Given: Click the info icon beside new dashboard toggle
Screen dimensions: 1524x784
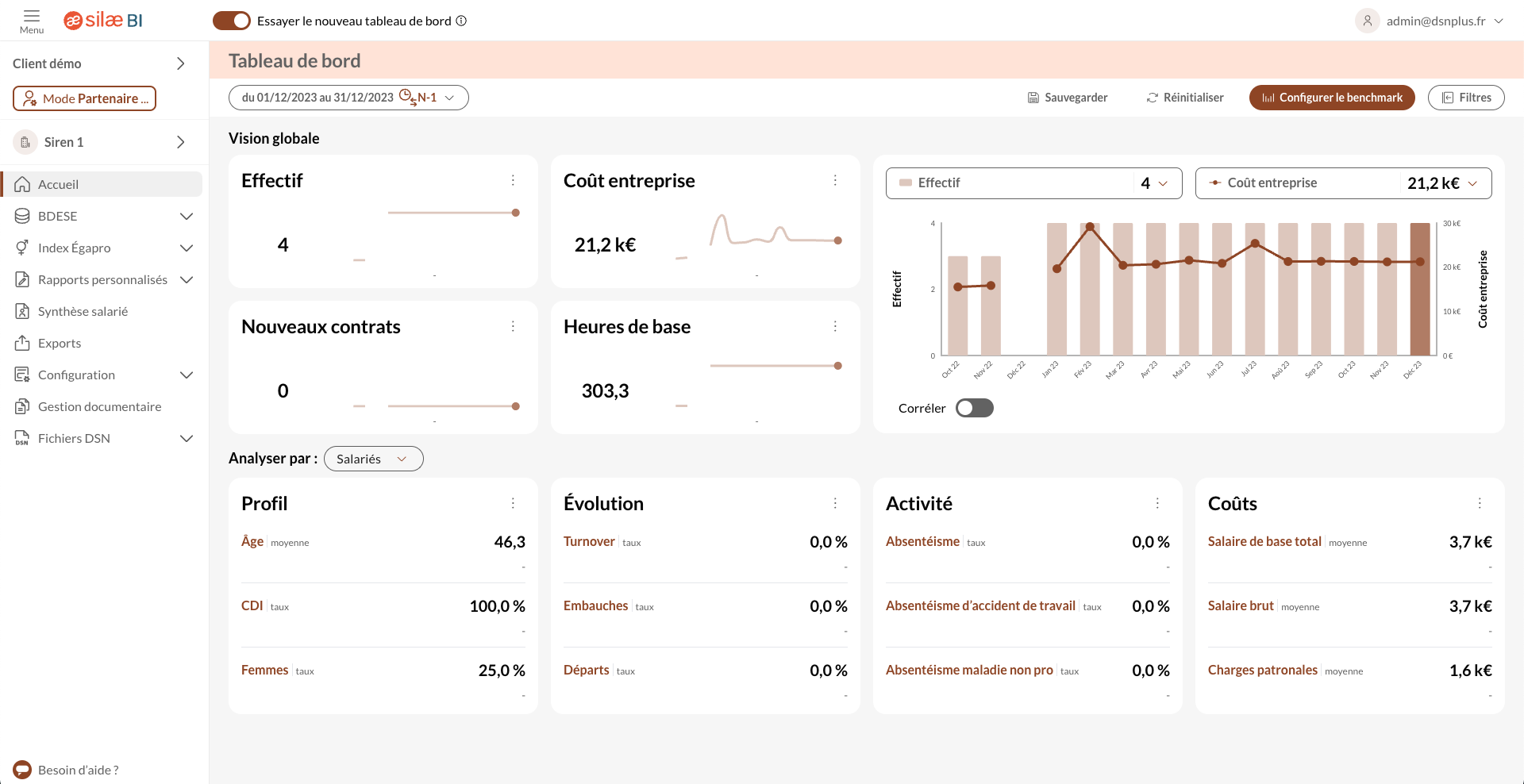Looking at the screenshot, I should [x=461, y=21].
